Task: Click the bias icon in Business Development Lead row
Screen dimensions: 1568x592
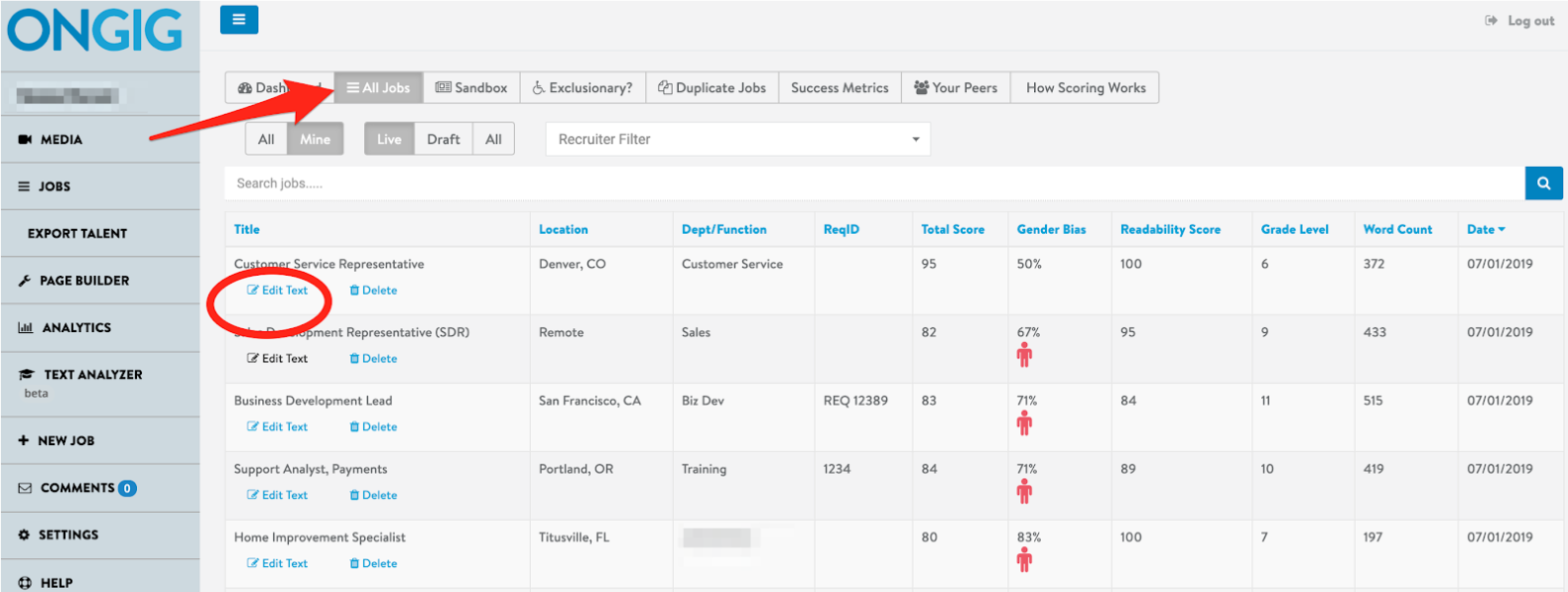Action: pos(1024,423)
